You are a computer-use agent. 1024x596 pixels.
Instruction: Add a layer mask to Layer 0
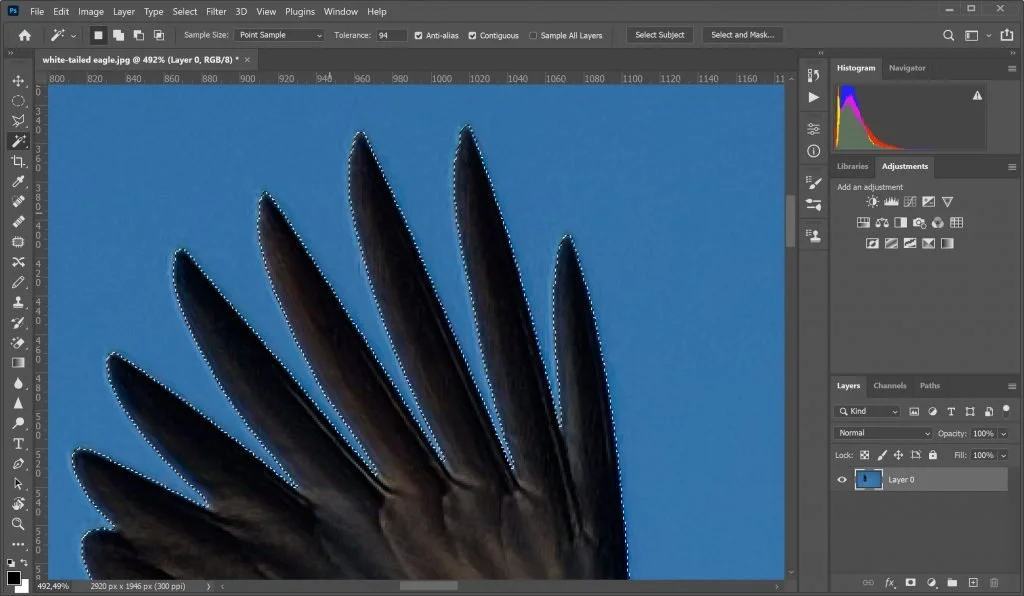click(x=910, y=582)
